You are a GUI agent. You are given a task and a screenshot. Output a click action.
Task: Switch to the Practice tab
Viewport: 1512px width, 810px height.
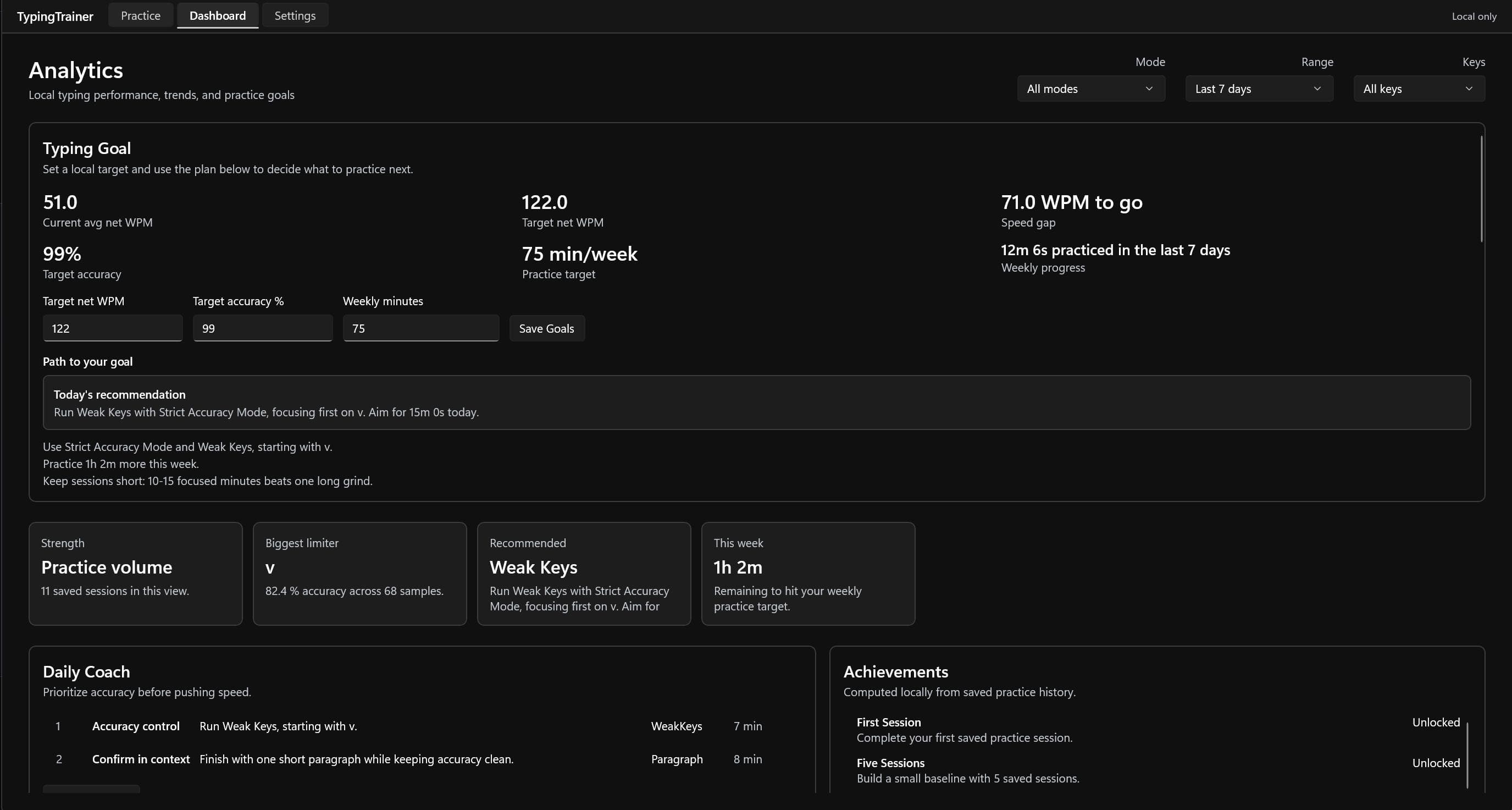(x=140, y=16)
